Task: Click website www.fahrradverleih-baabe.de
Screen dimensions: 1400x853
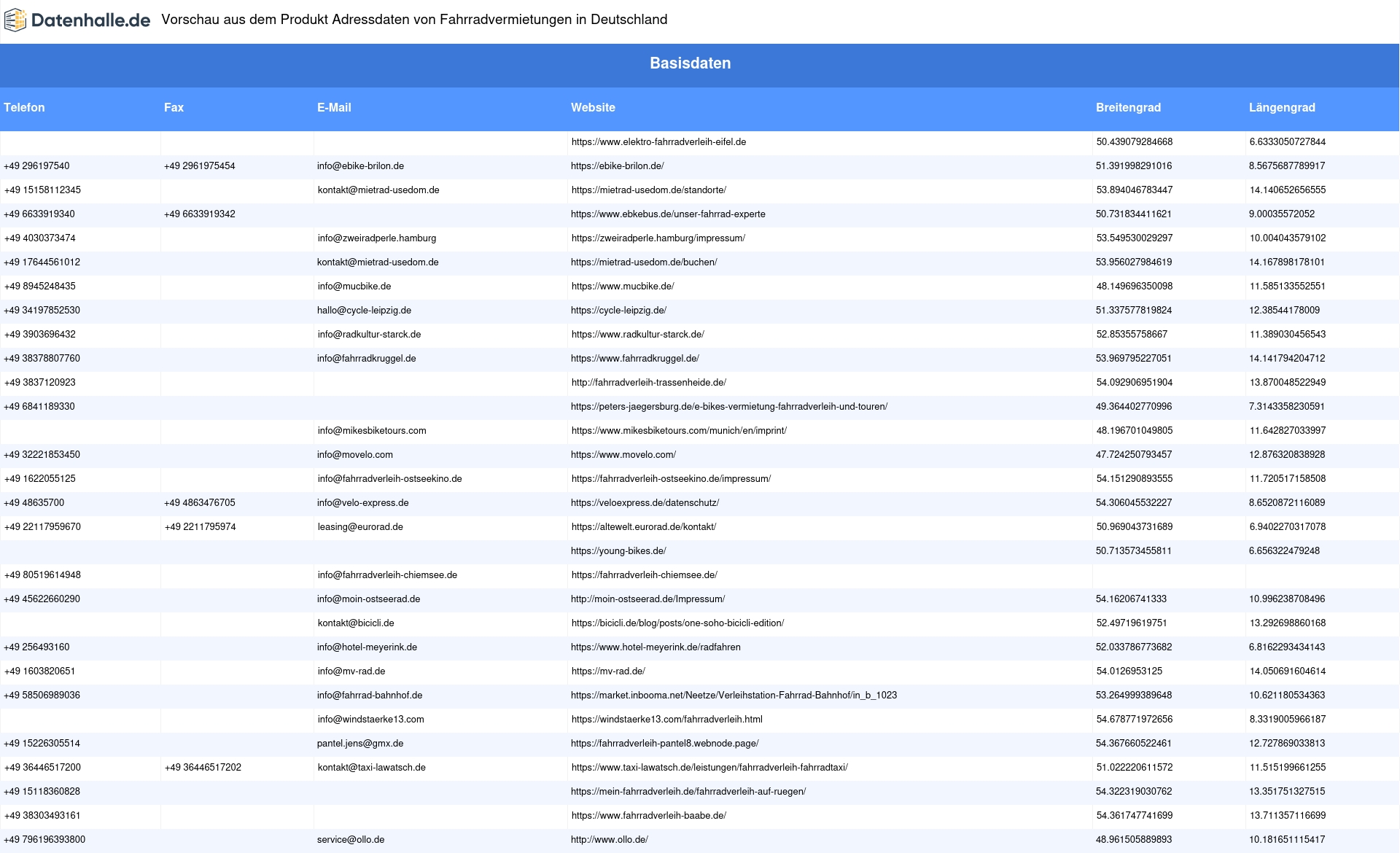Action: [x=648, y=816]
